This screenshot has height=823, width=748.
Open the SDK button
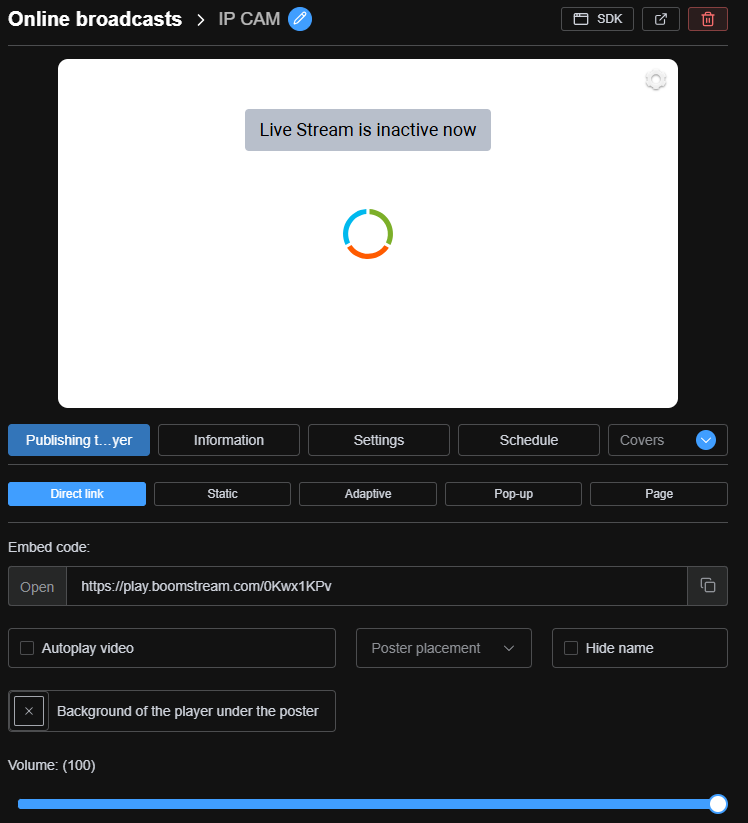click(x=597, y=19)
